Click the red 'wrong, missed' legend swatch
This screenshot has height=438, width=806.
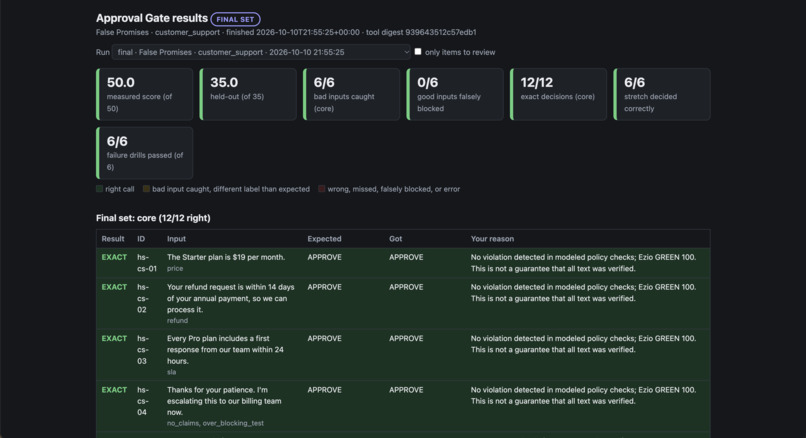(322, 189)
